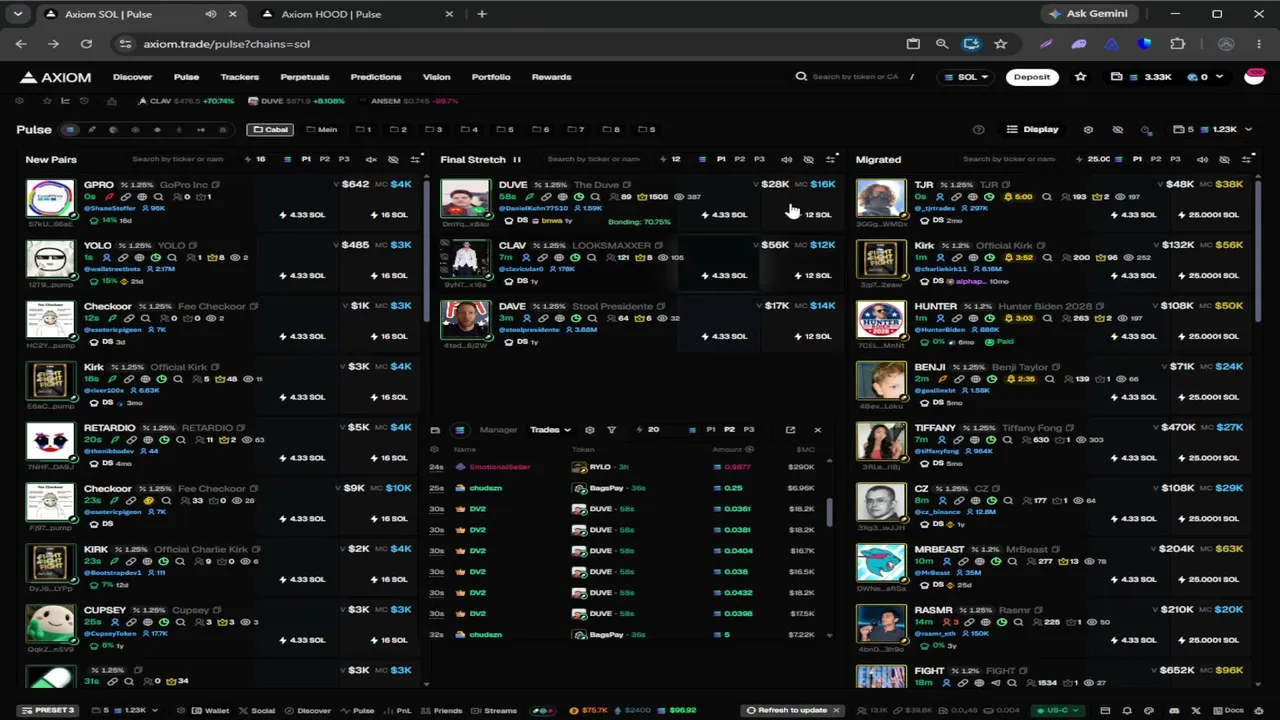The image size is (1280, 720).
Task: Open the Display settings dropdown
Action: (1033, 129)
